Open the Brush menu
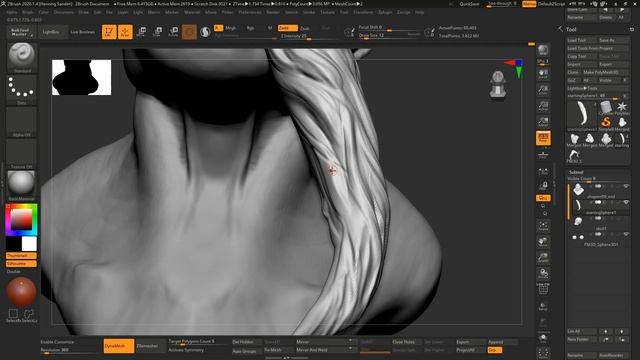The height and width of the screenshot is (360, 640). click(28, 12)
